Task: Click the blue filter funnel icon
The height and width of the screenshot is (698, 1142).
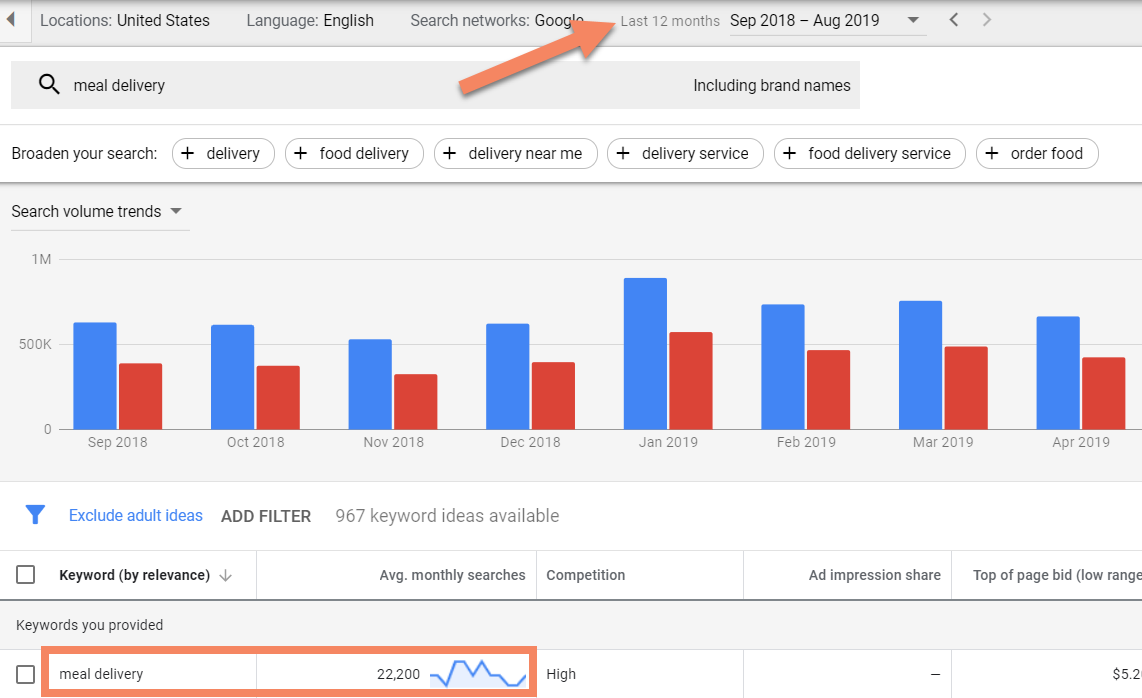Action: click(35, 515)
